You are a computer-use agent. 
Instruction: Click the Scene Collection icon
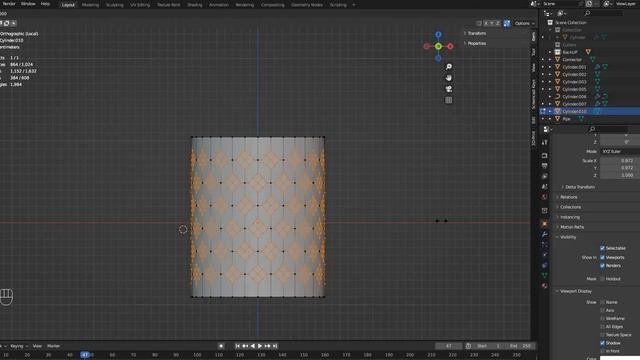coord(550,22)
